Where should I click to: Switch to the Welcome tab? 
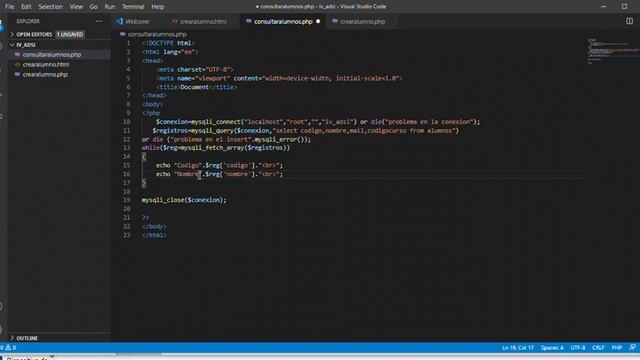click(x=137, y=21)
